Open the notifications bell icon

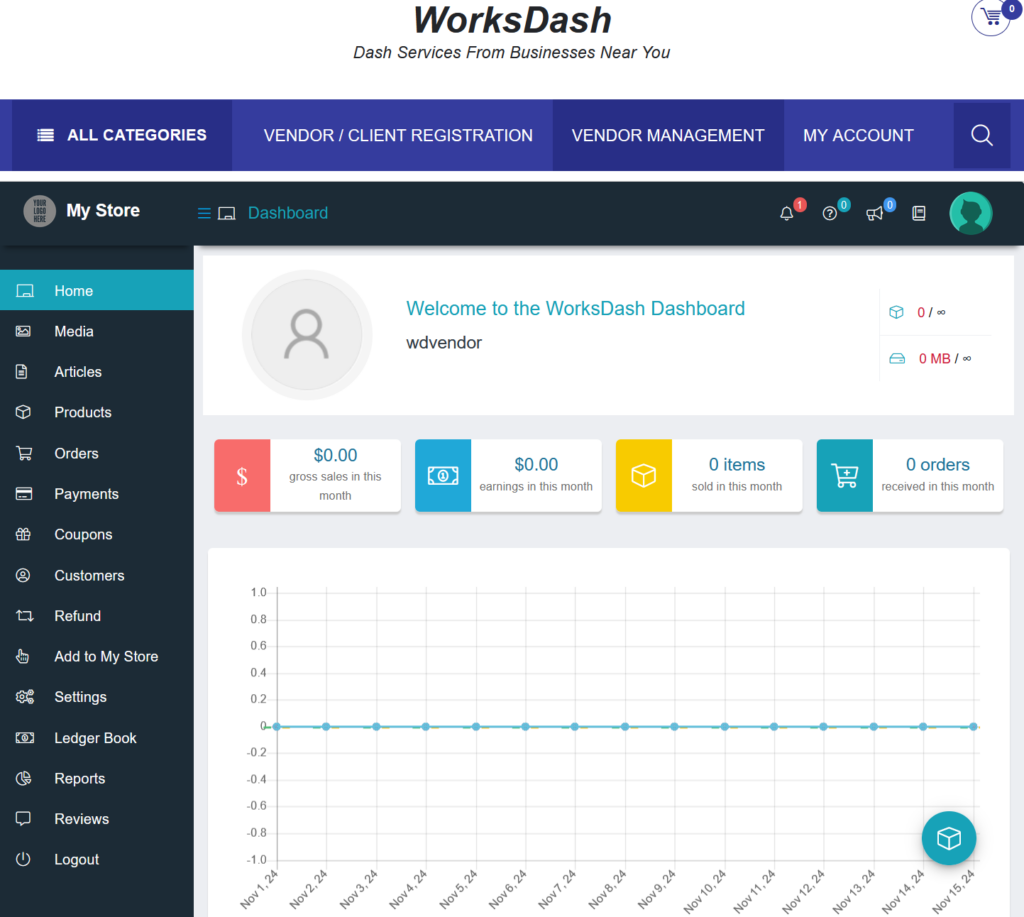[787, 213]
